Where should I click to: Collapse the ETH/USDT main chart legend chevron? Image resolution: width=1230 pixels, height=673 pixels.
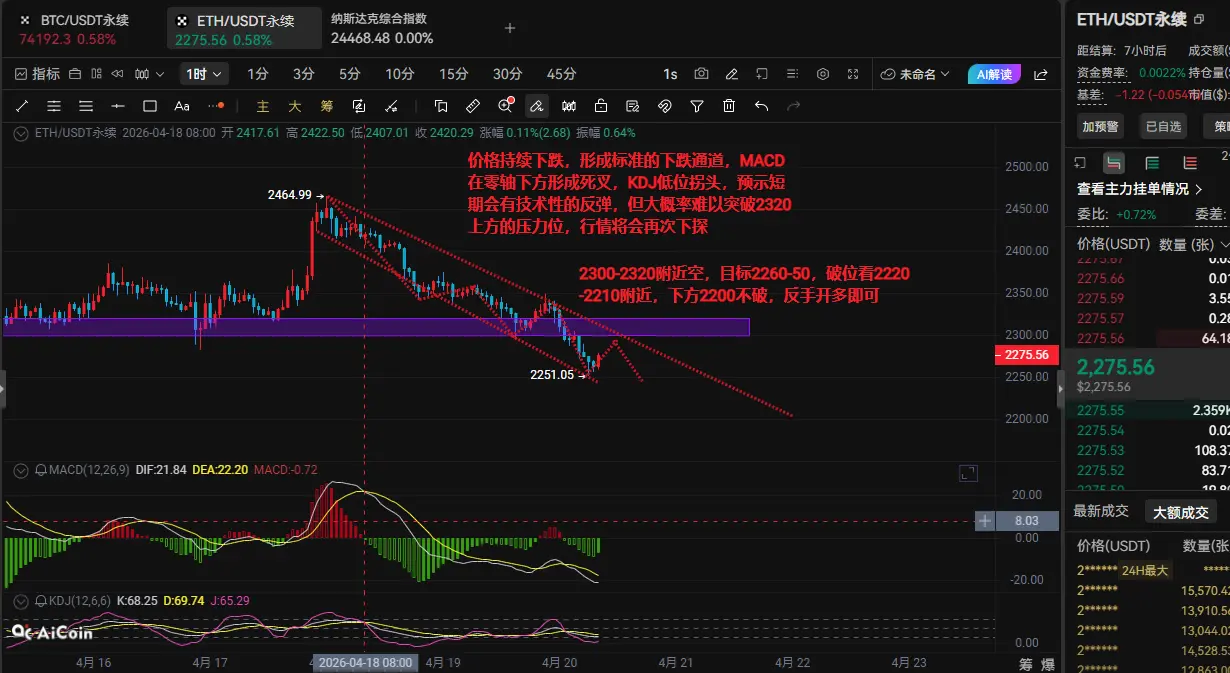pyautogui.click(x=22, y=132)
